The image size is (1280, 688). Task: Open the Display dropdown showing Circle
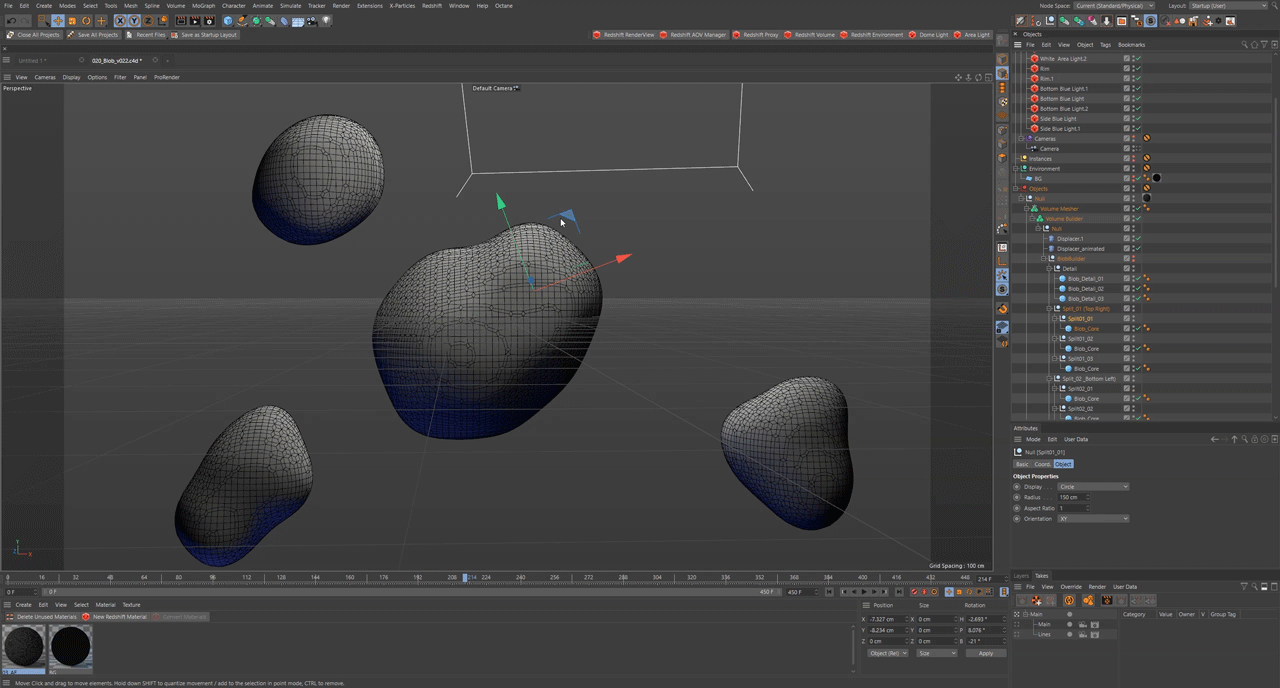(x=1093, y=487)
